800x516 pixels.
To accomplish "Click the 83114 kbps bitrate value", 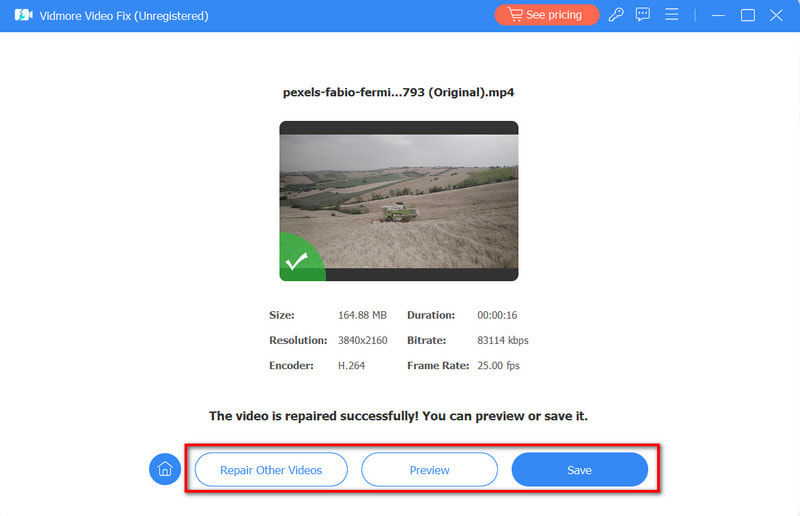I will [x=502, y=340].
